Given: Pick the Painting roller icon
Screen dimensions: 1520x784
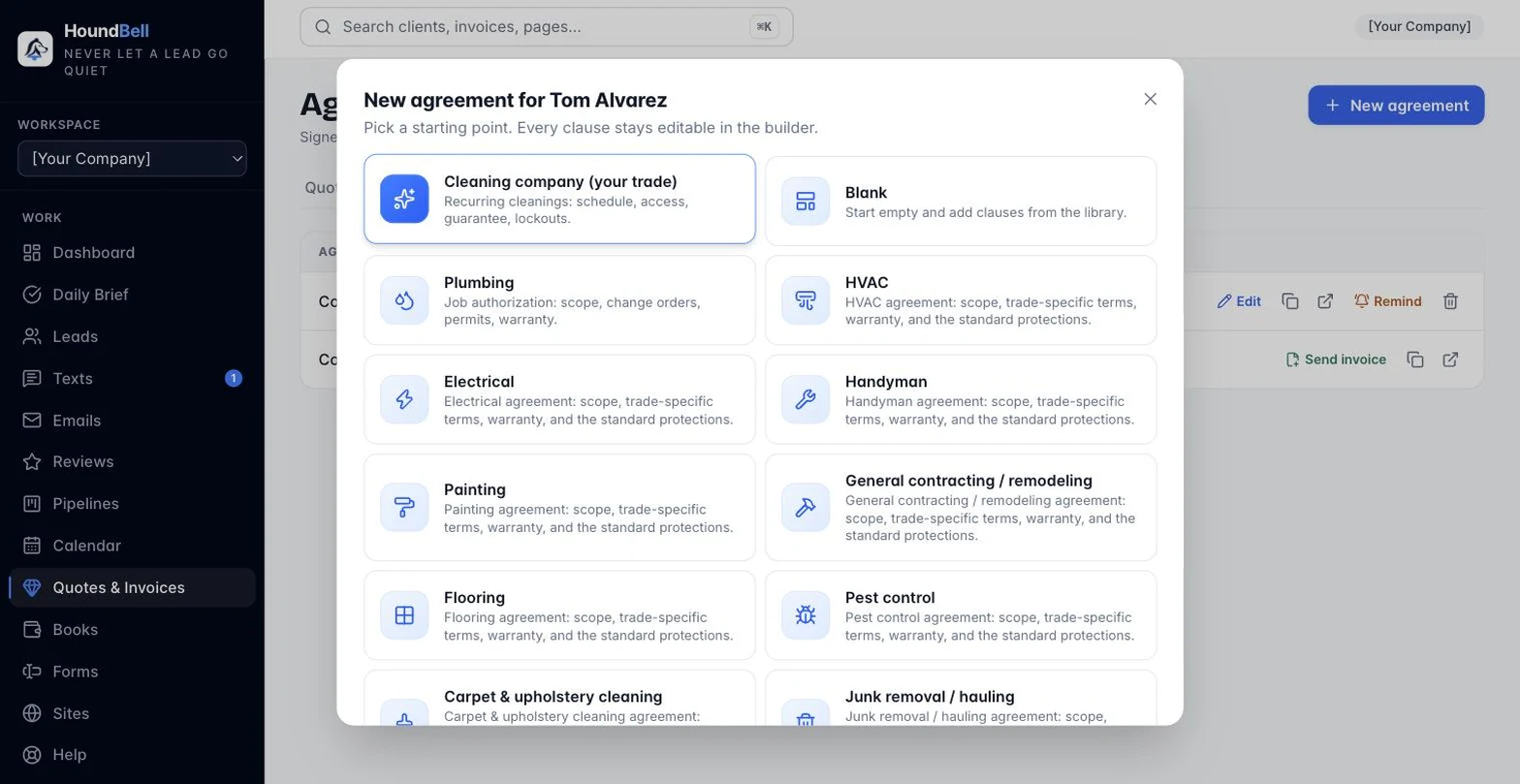Looking at the screenshot, I should click(x=404, y=507).
